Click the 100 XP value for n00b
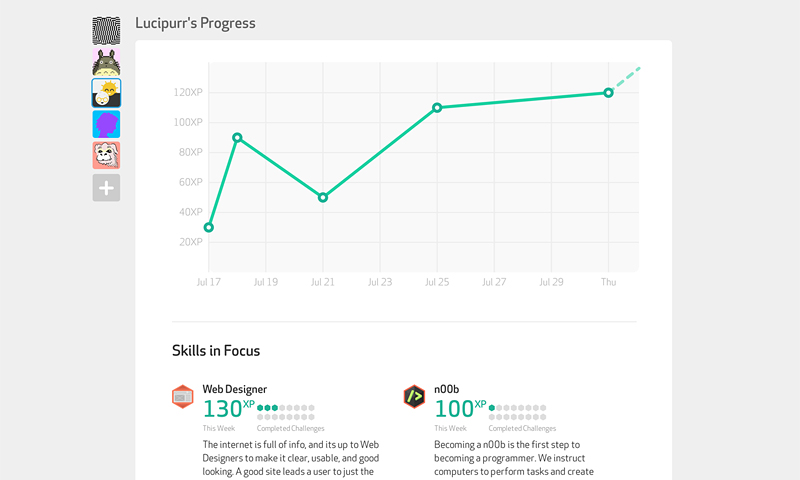The image size is (800, 480). coord(460,409)
